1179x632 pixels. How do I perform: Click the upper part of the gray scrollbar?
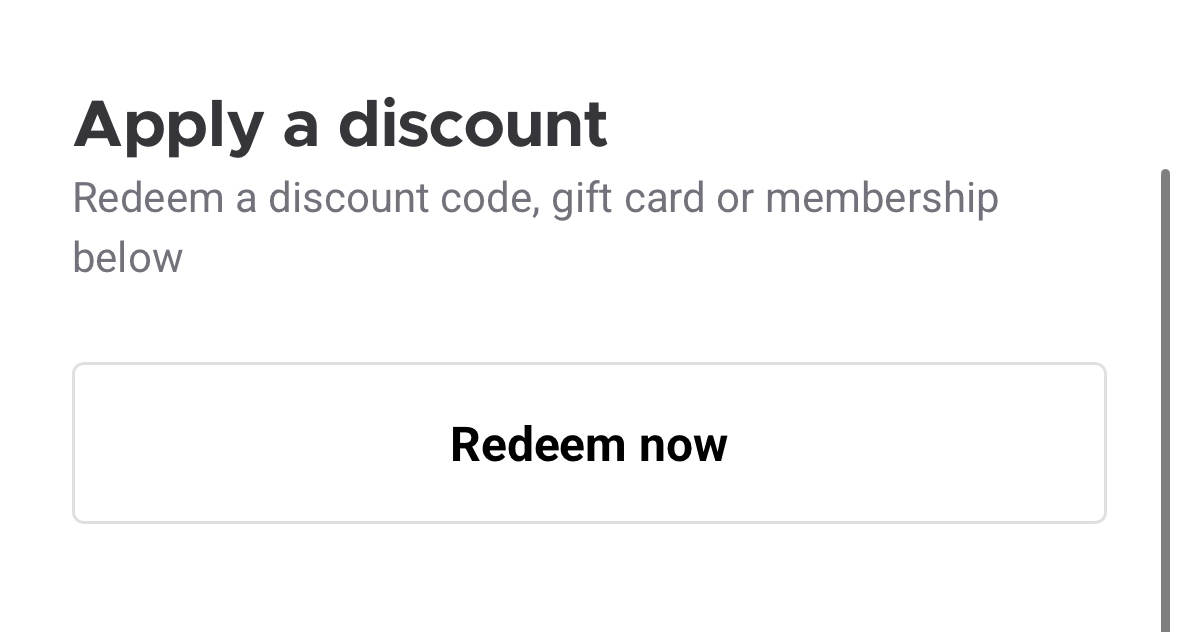[x=1165, y=230]
